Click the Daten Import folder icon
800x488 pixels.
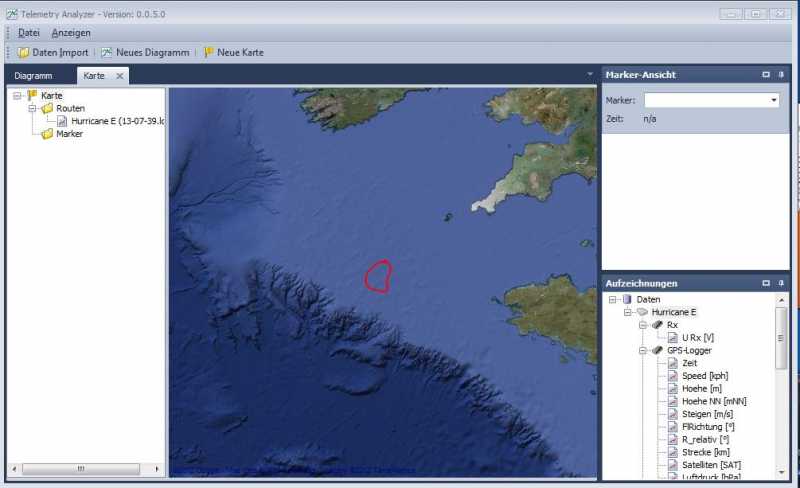coord(23,53)
